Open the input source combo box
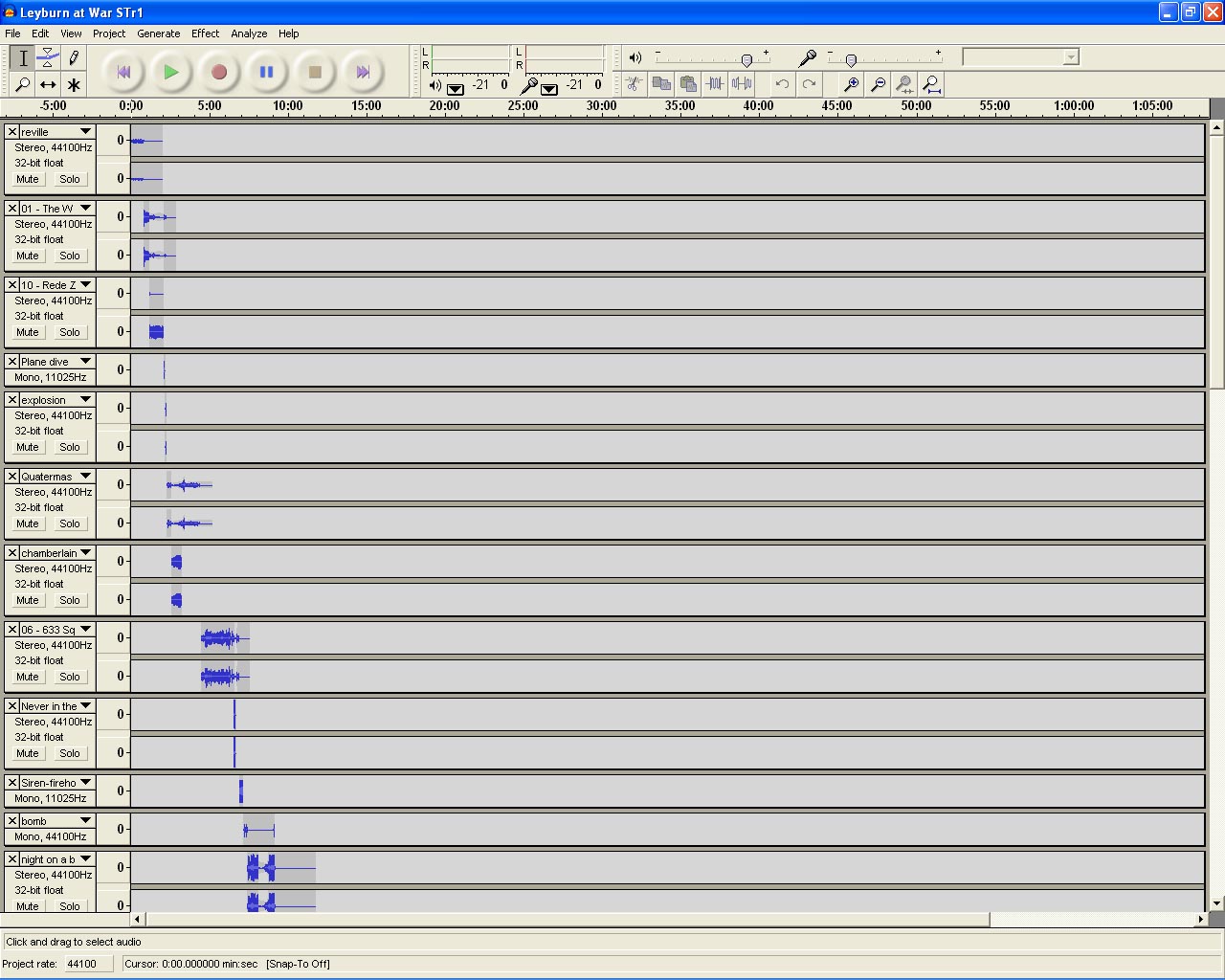Image resolution: width=1225 pixels, height=980 pixels. pyautogui.click(x=1020, y=57)
